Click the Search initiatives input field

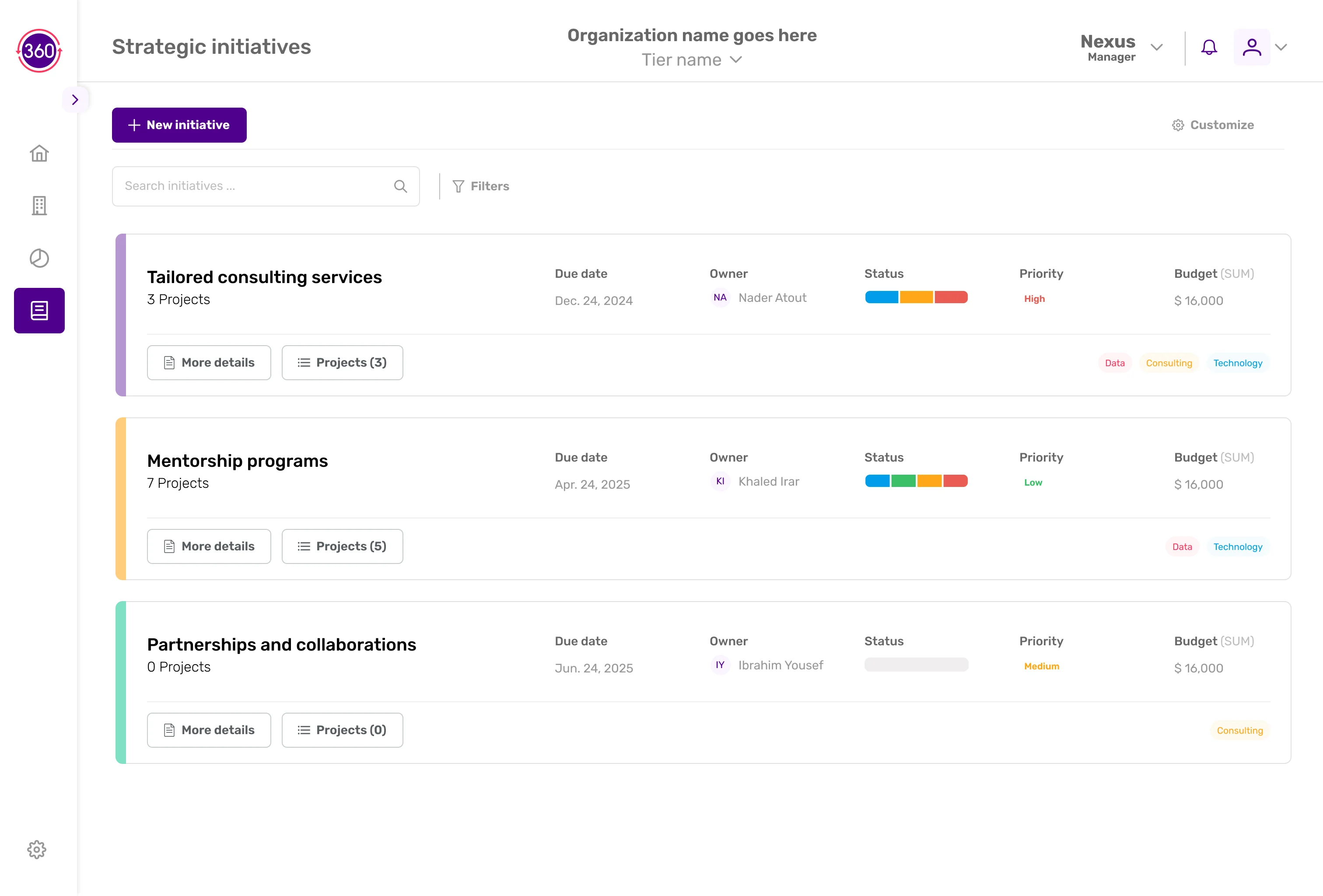click(x=251, y=186)
